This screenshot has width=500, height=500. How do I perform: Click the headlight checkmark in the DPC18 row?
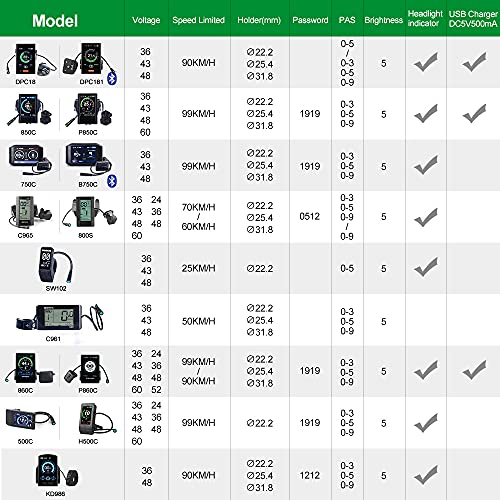point(426,62)
